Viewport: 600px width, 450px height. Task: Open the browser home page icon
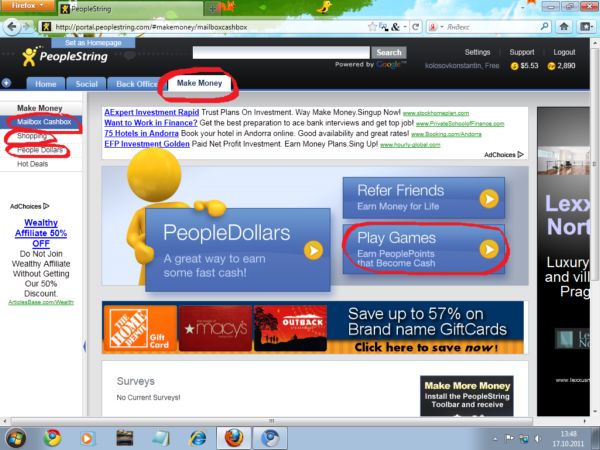(x=564, y=26)
